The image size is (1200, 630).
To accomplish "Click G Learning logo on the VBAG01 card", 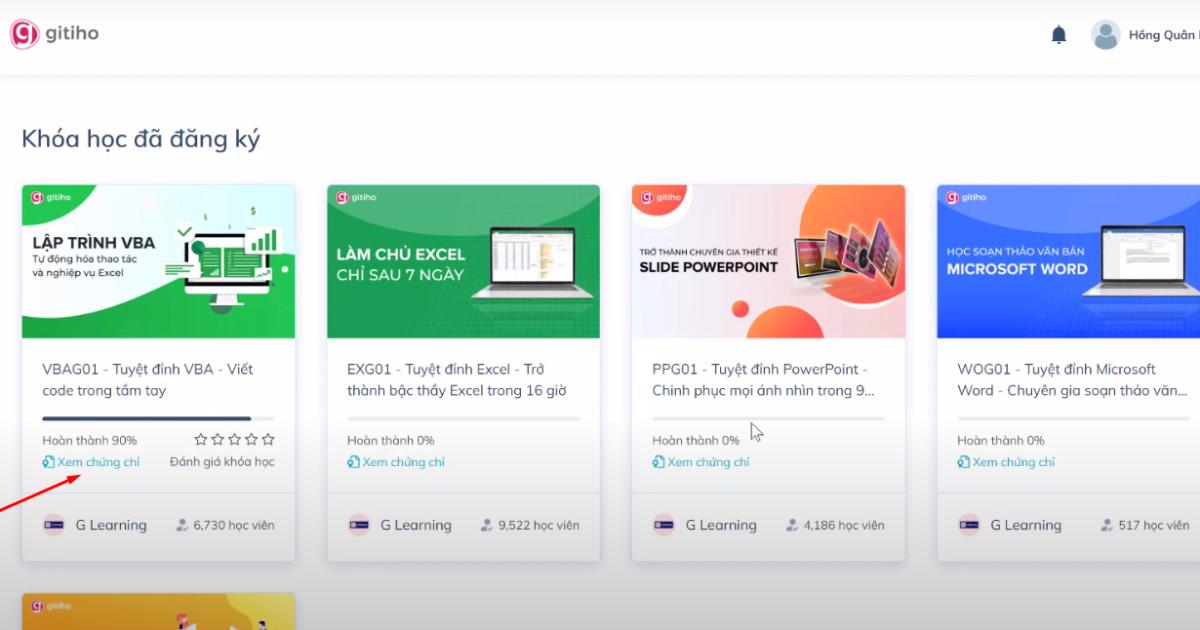I will (54, 525).
